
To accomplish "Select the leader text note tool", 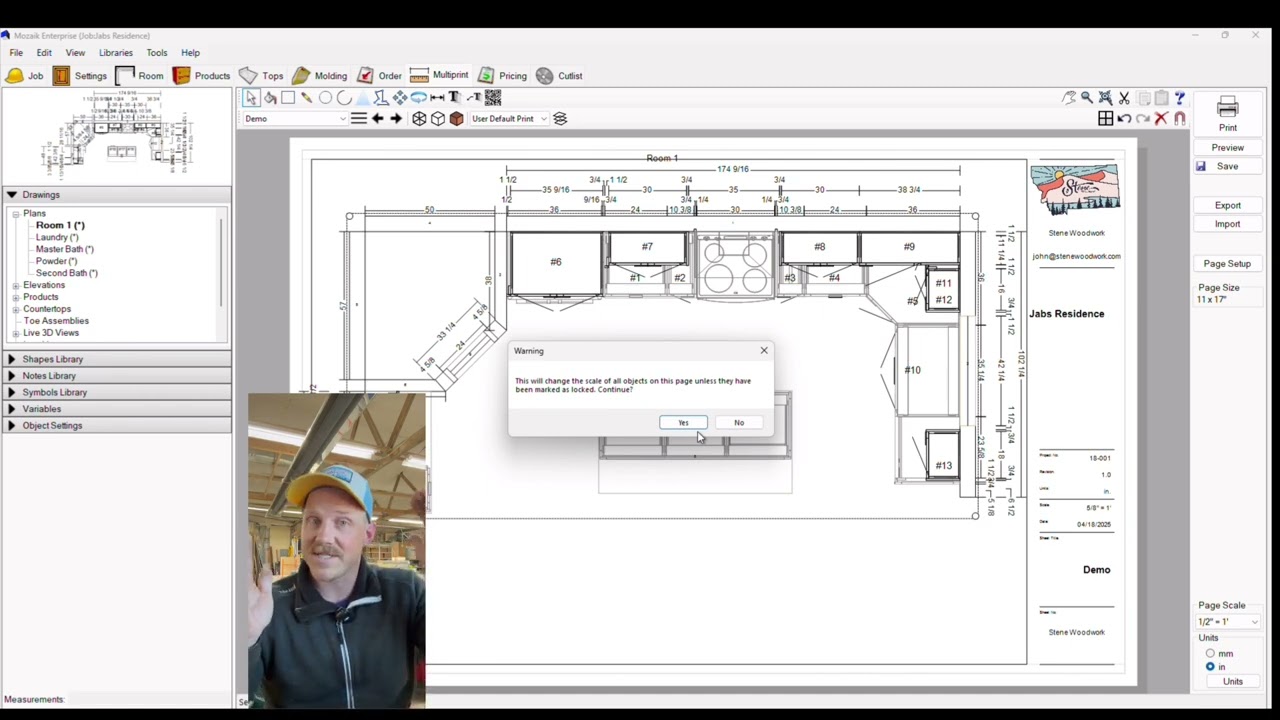I will coord(473,97).
